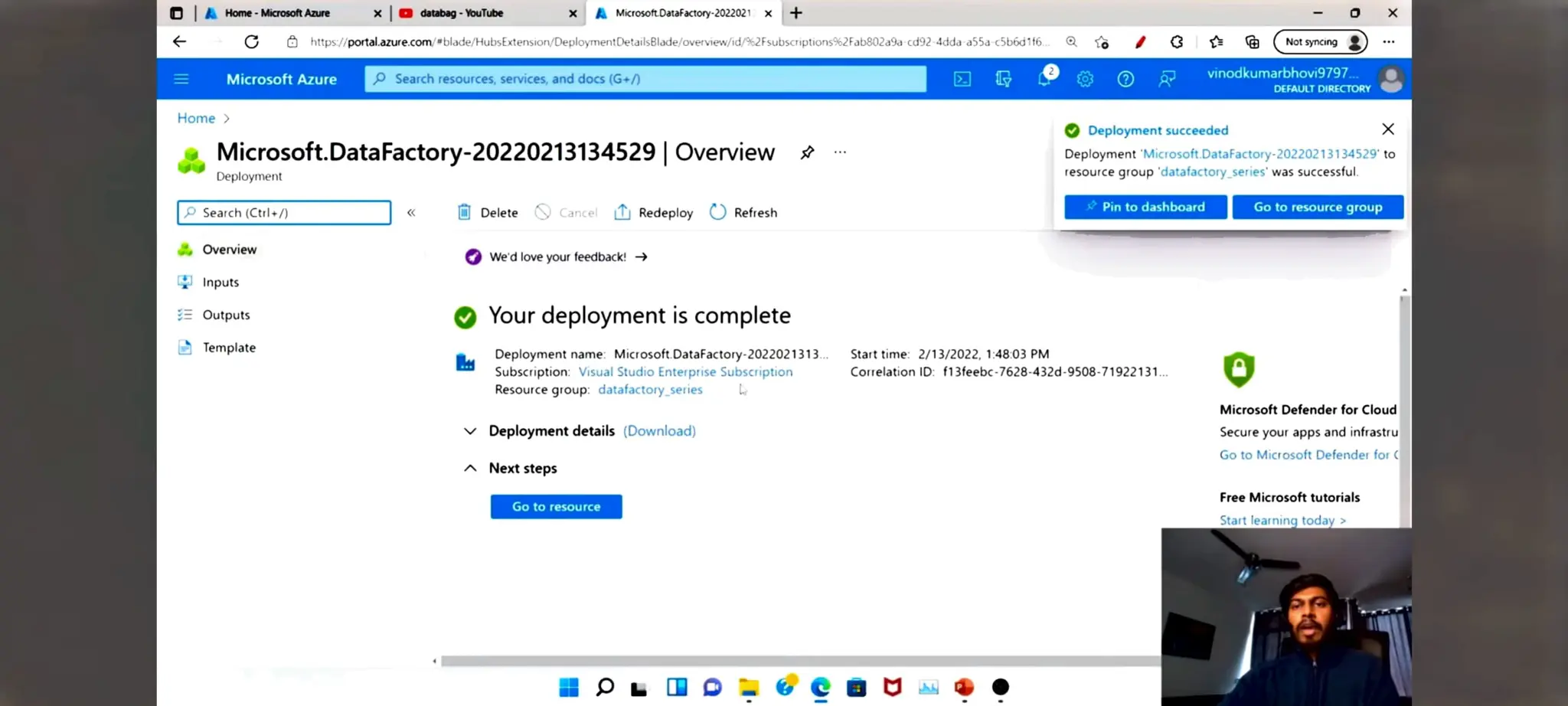Focus the left menu Search (Ctrl+/) field
The height and width of the screenshot is (706, 1568).
coord(284,213)
